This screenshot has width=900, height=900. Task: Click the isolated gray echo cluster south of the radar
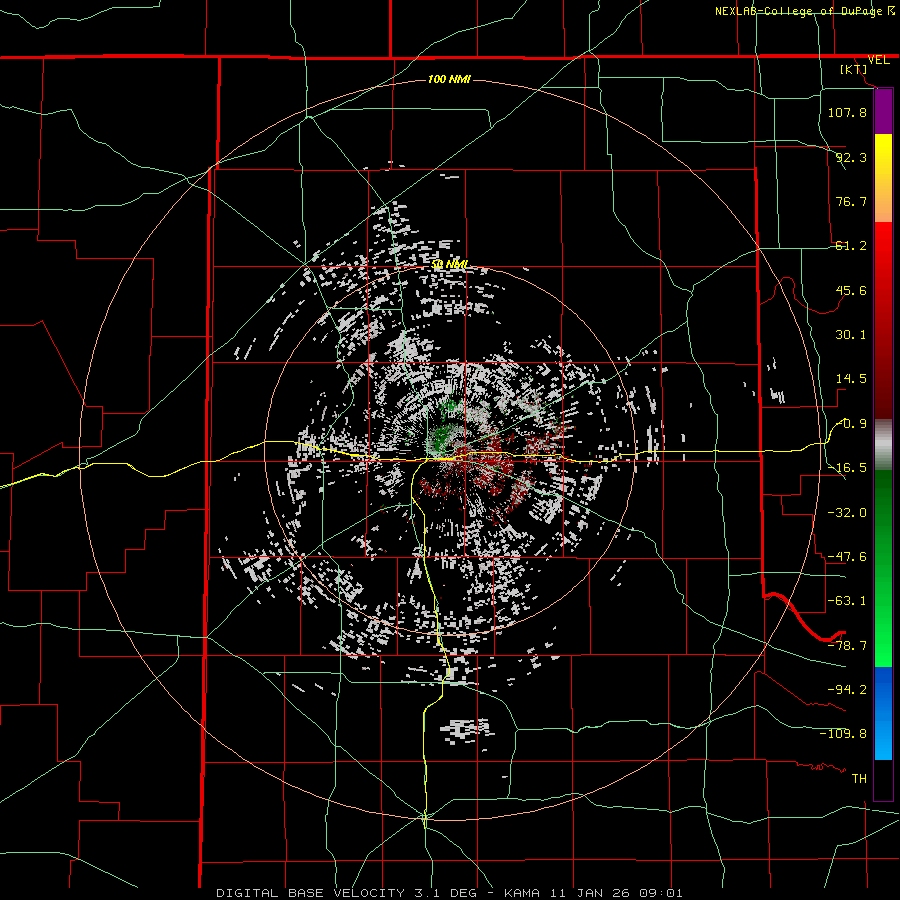point(467,731)
